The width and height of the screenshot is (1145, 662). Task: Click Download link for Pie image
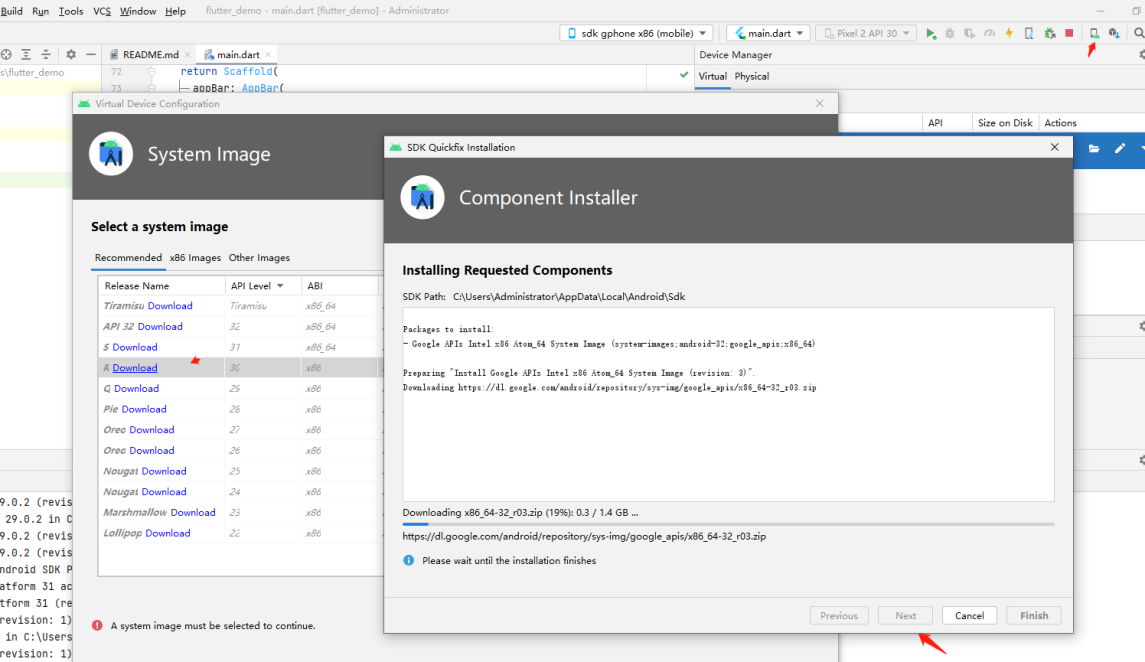coord(144,409)
